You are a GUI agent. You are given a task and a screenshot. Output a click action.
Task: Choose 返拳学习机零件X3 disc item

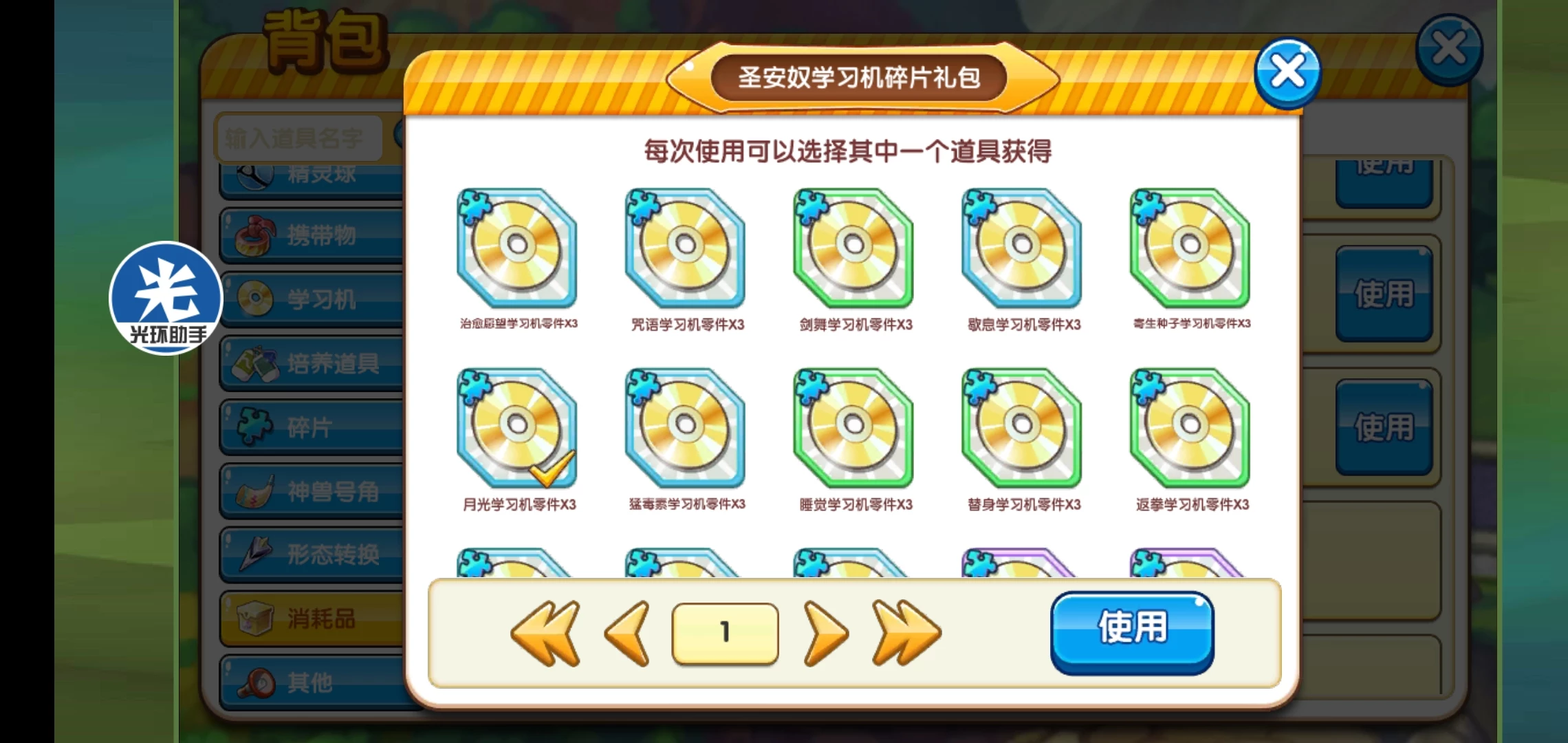(x=1190, y=428)
